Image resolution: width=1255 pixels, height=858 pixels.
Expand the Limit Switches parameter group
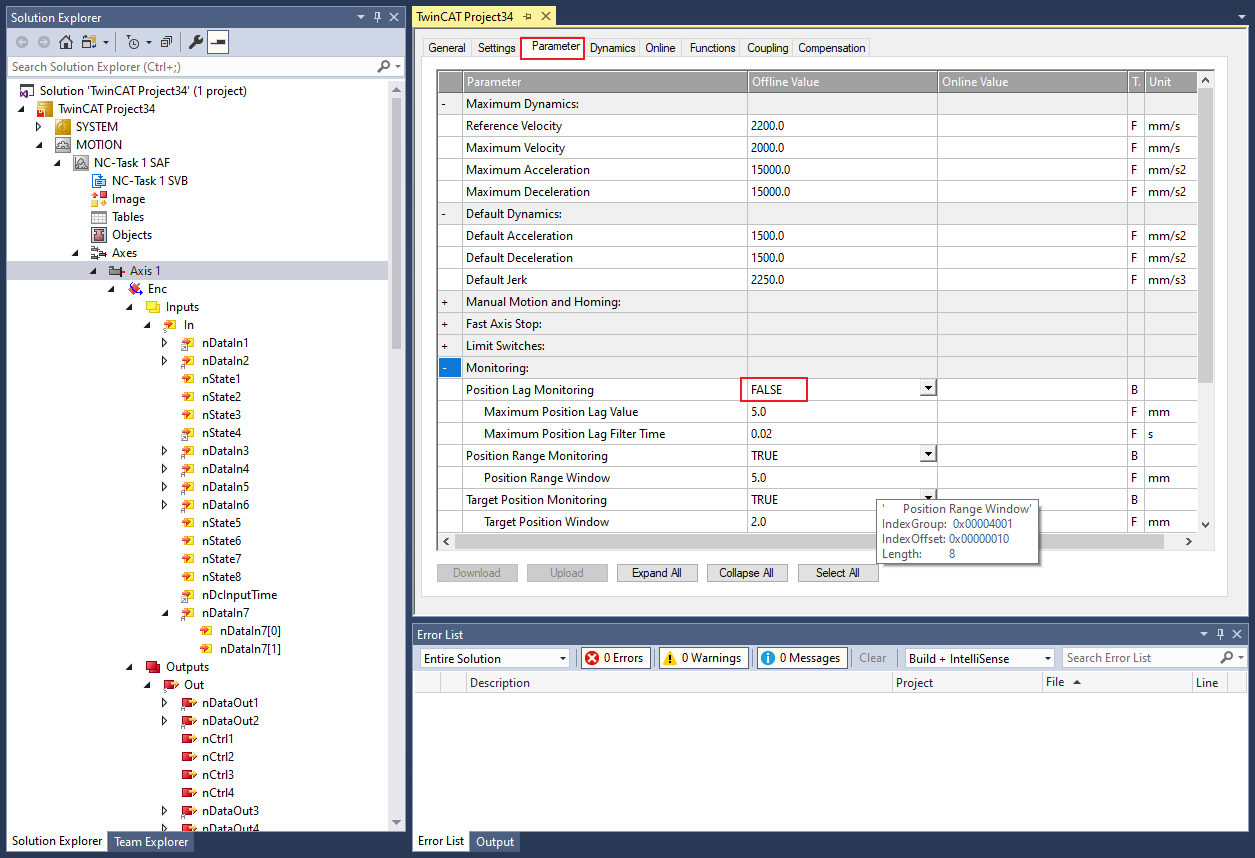[x=444, y=346]
